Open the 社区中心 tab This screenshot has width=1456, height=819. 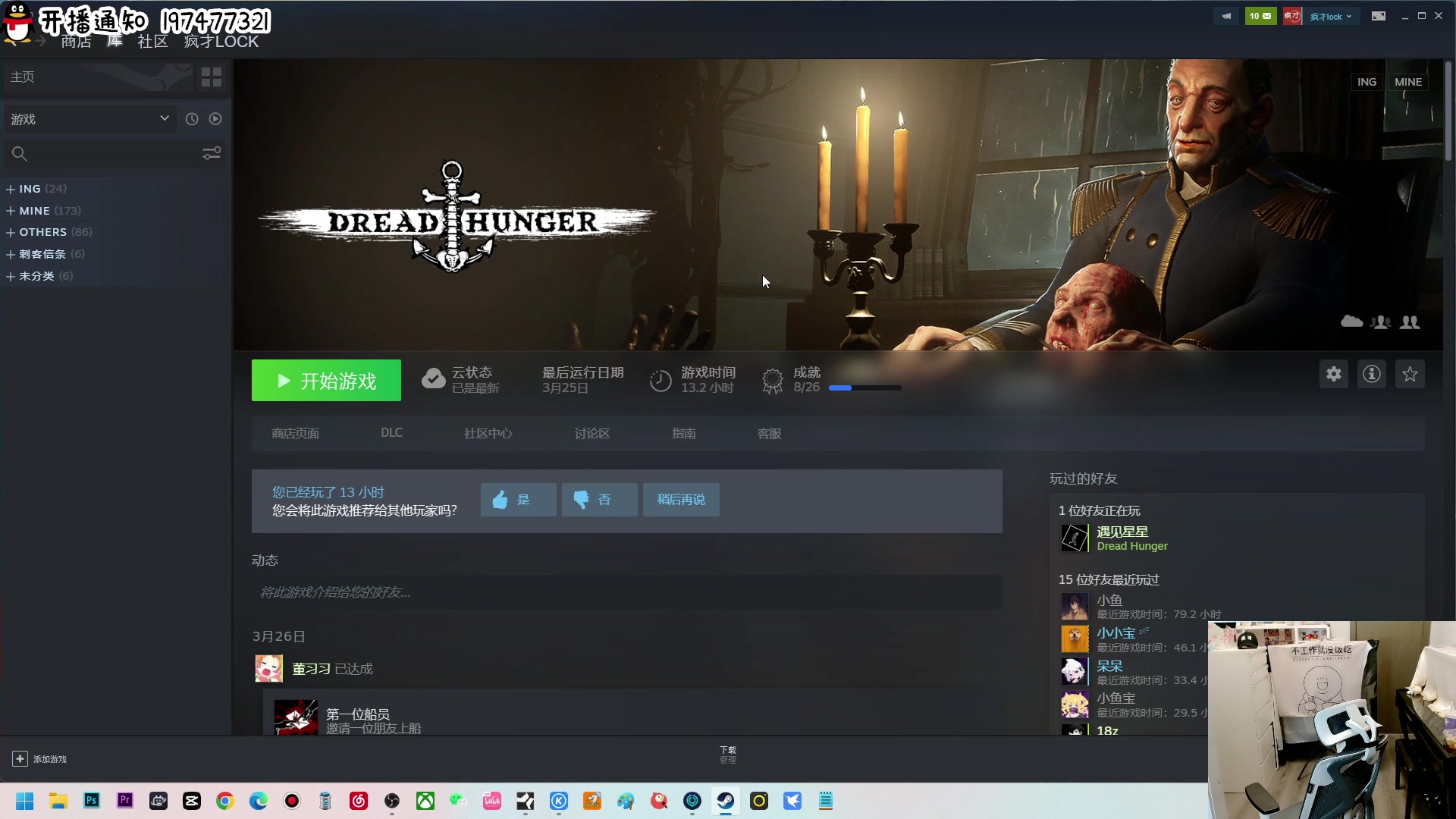(488, 434)
